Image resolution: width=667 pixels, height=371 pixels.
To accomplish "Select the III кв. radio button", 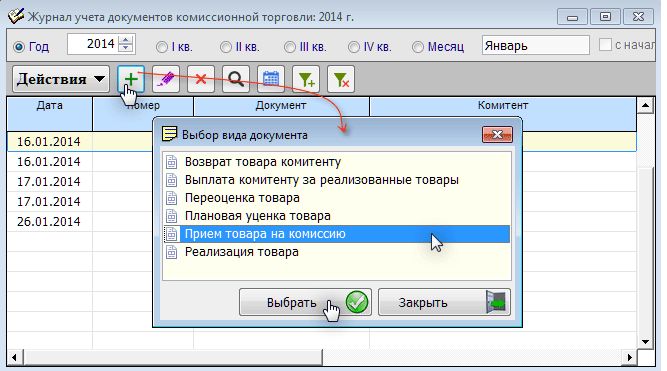I will [290, 47].
